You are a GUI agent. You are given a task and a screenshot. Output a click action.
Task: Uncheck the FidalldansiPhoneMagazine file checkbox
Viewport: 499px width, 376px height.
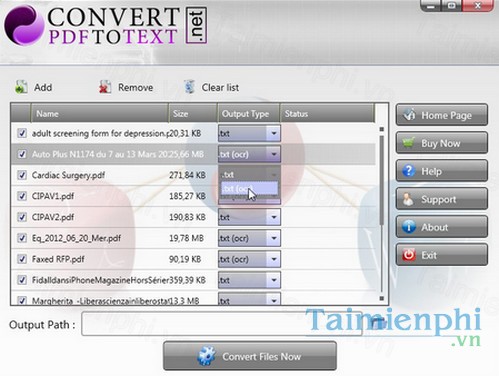click(x=22, y=280)
